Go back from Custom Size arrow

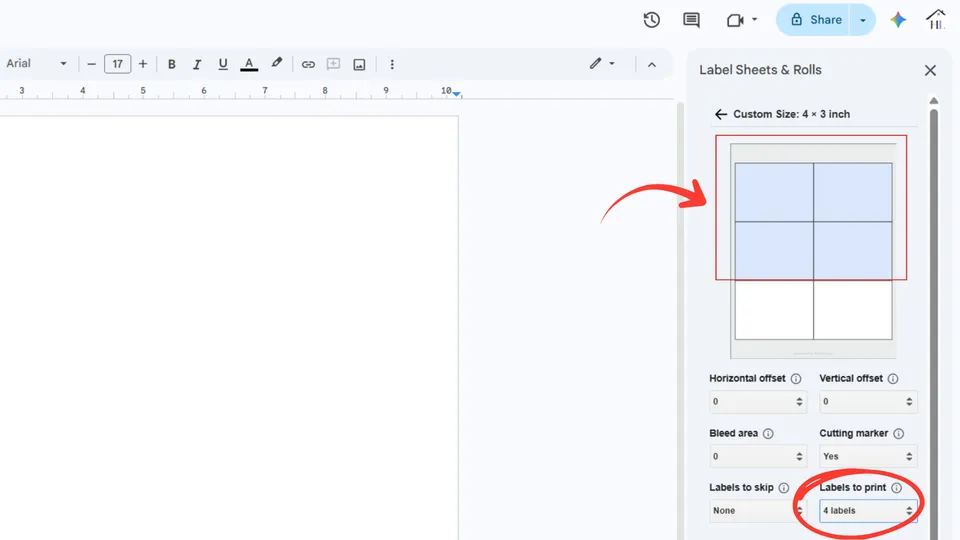click(721, 114)
